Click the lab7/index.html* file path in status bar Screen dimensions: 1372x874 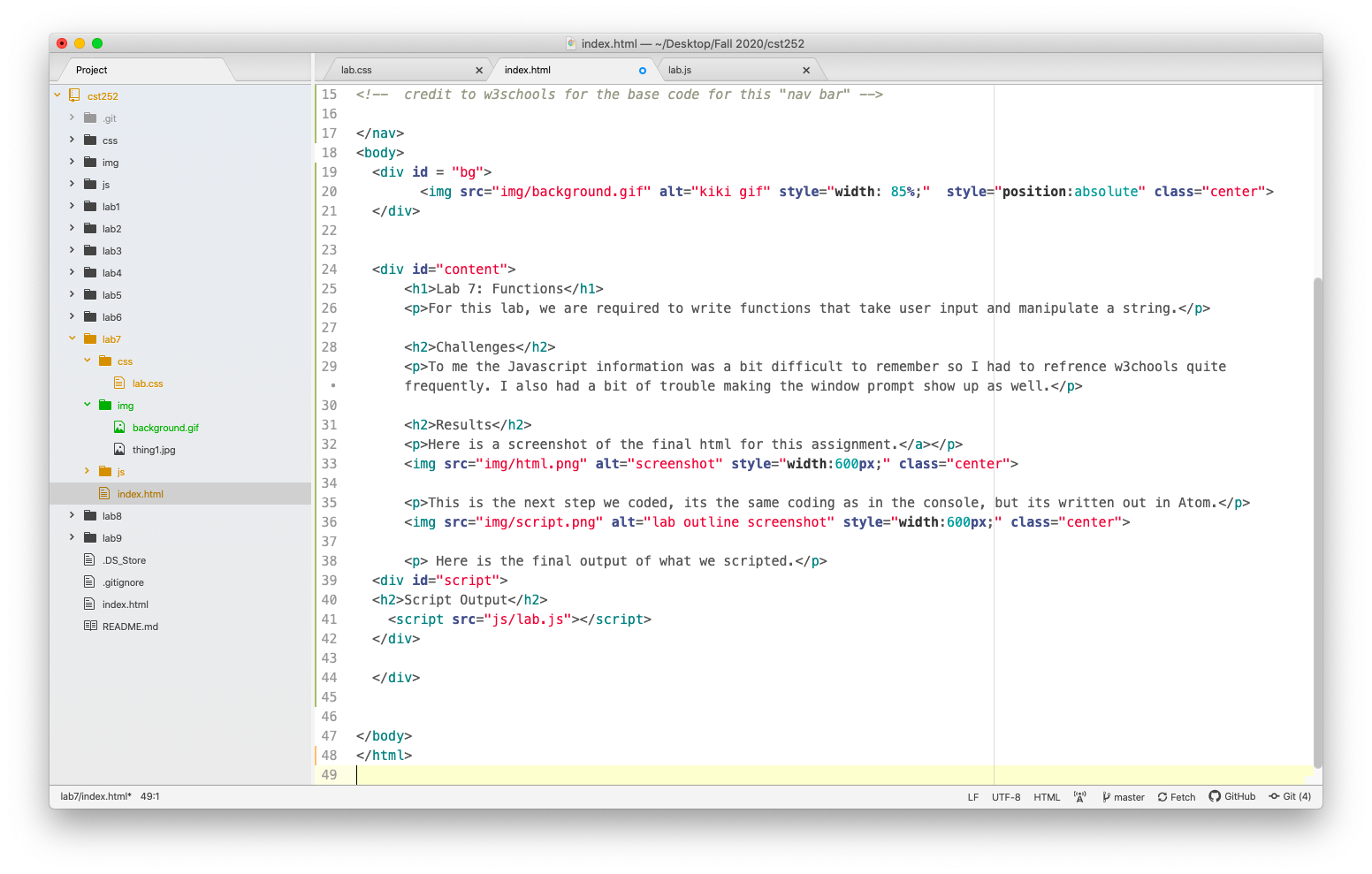pyautogui.click(x=95, y=796)
